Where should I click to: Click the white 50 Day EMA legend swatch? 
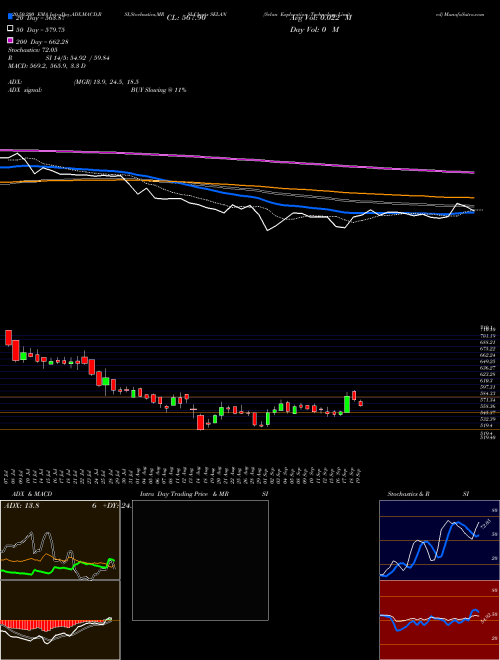[x=10, y=29]
